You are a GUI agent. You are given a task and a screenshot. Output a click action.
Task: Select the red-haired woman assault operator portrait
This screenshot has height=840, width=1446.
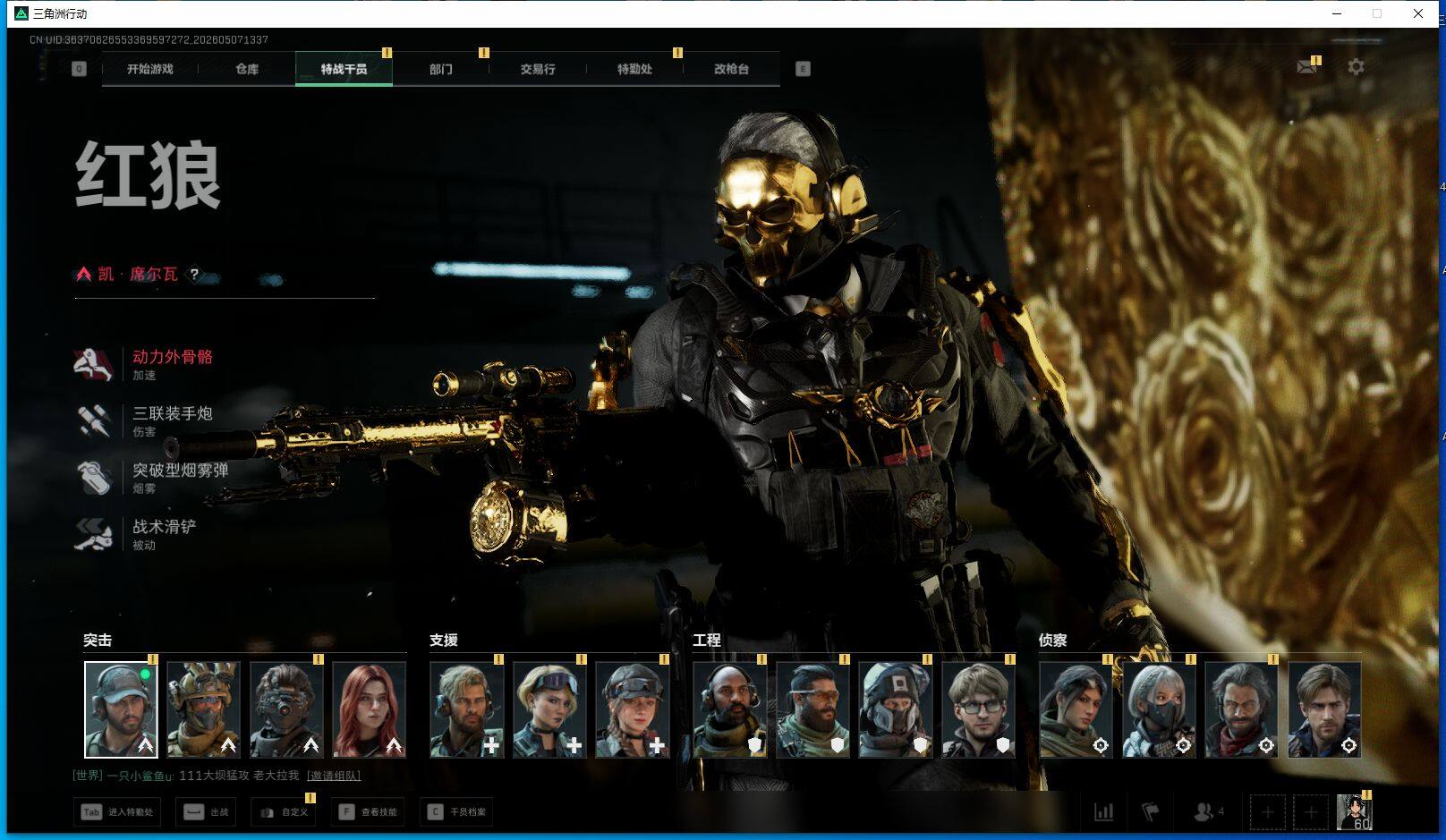(x=369, y=709)
